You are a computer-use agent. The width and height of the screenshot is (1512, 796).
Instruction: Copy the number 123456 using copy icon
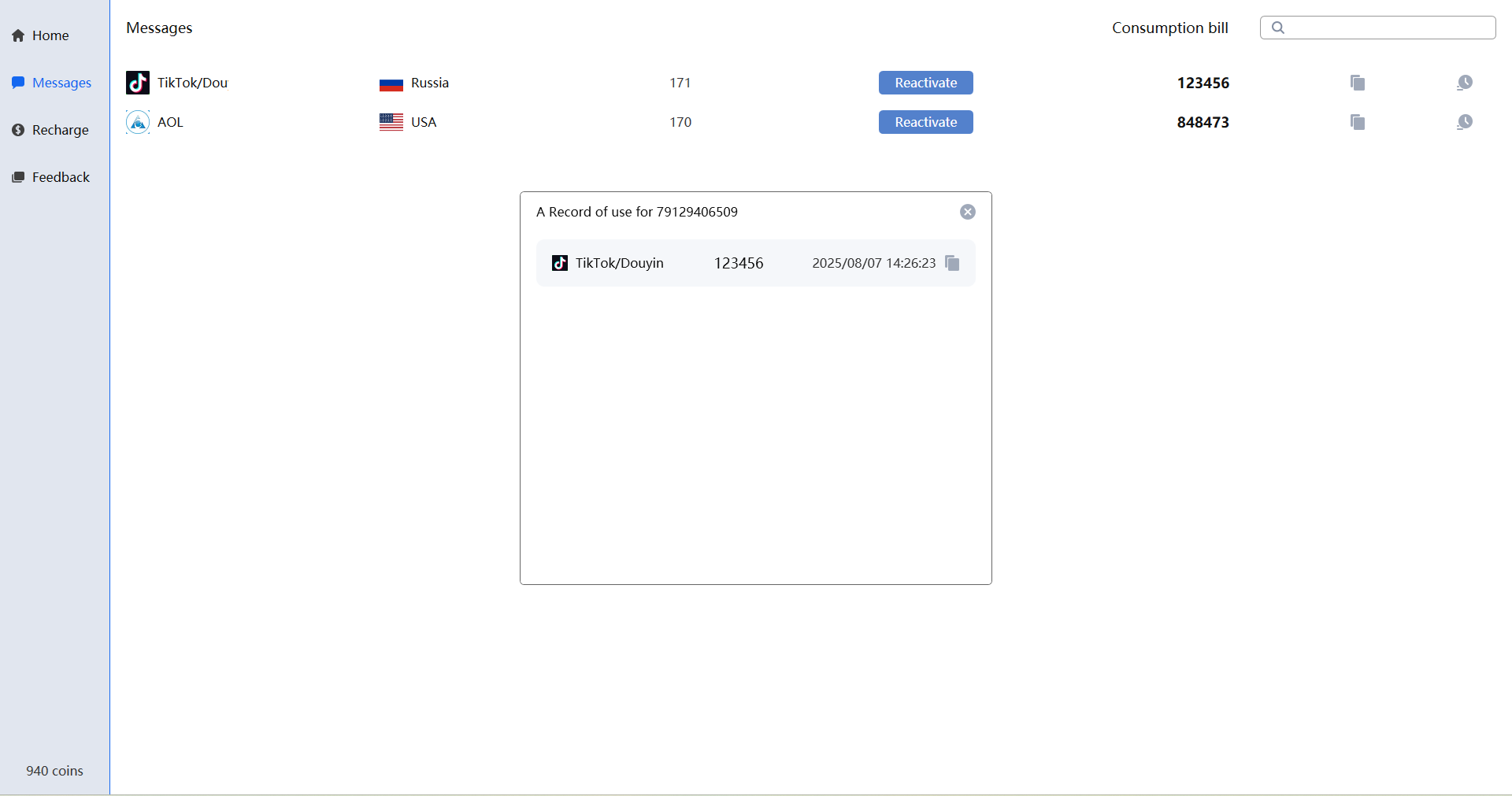pos(1357,83)
